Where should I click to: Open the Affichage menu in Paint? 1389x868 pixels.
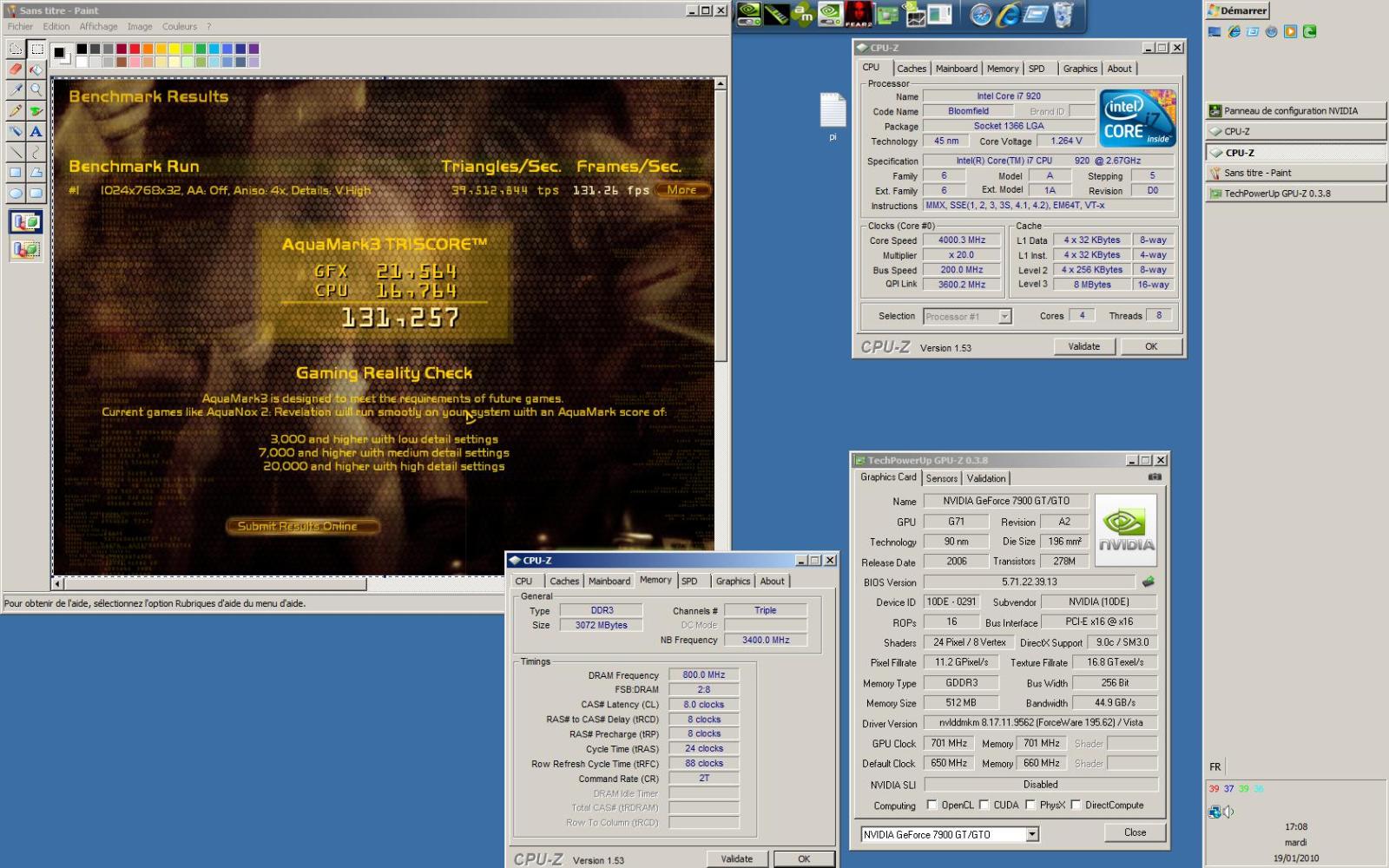point(98,27)
